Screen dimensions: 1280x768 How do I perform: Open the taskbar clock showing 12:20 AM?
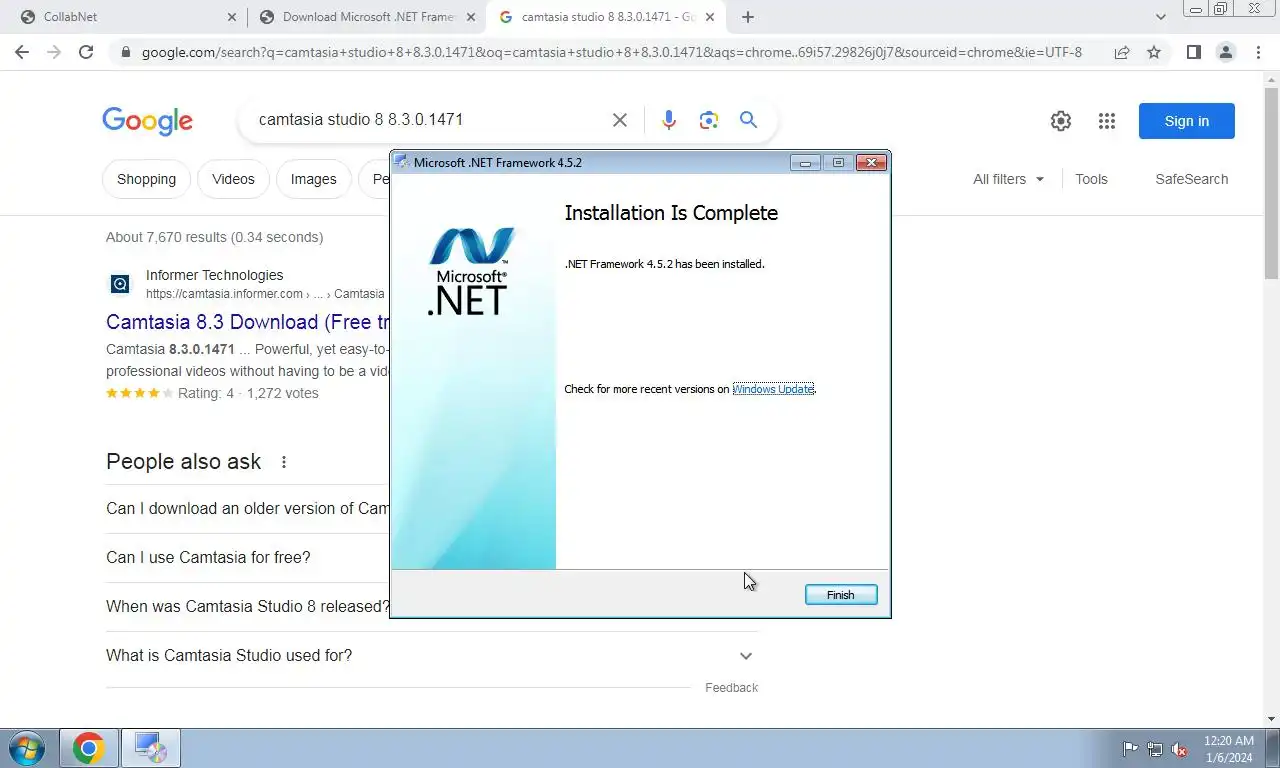(1229, 749)
